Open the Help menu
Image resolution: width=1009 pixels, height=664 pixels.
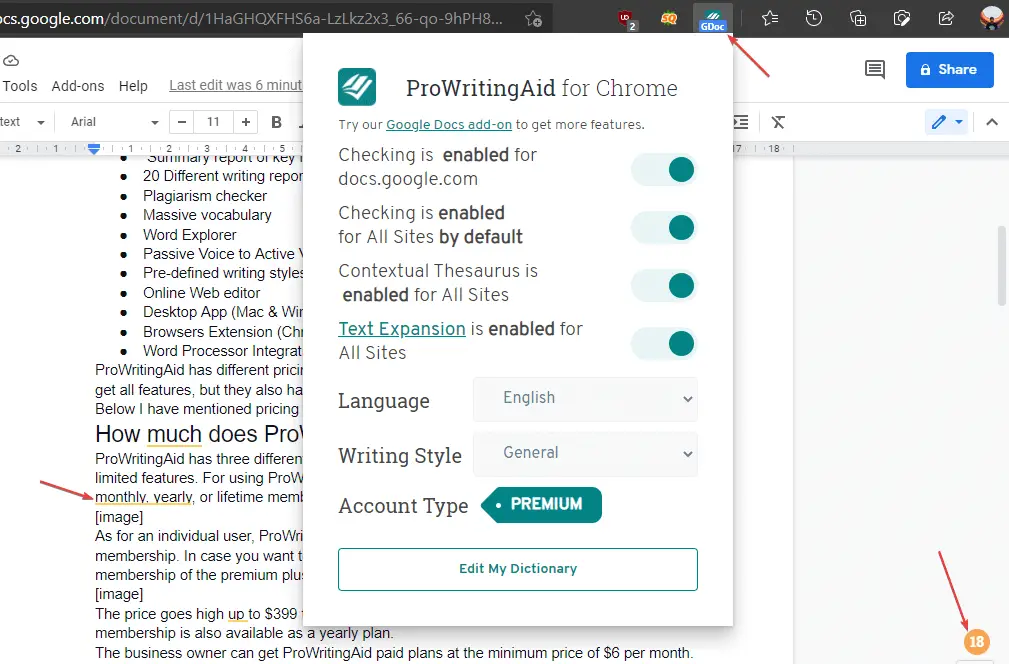(x=133, y=86)
